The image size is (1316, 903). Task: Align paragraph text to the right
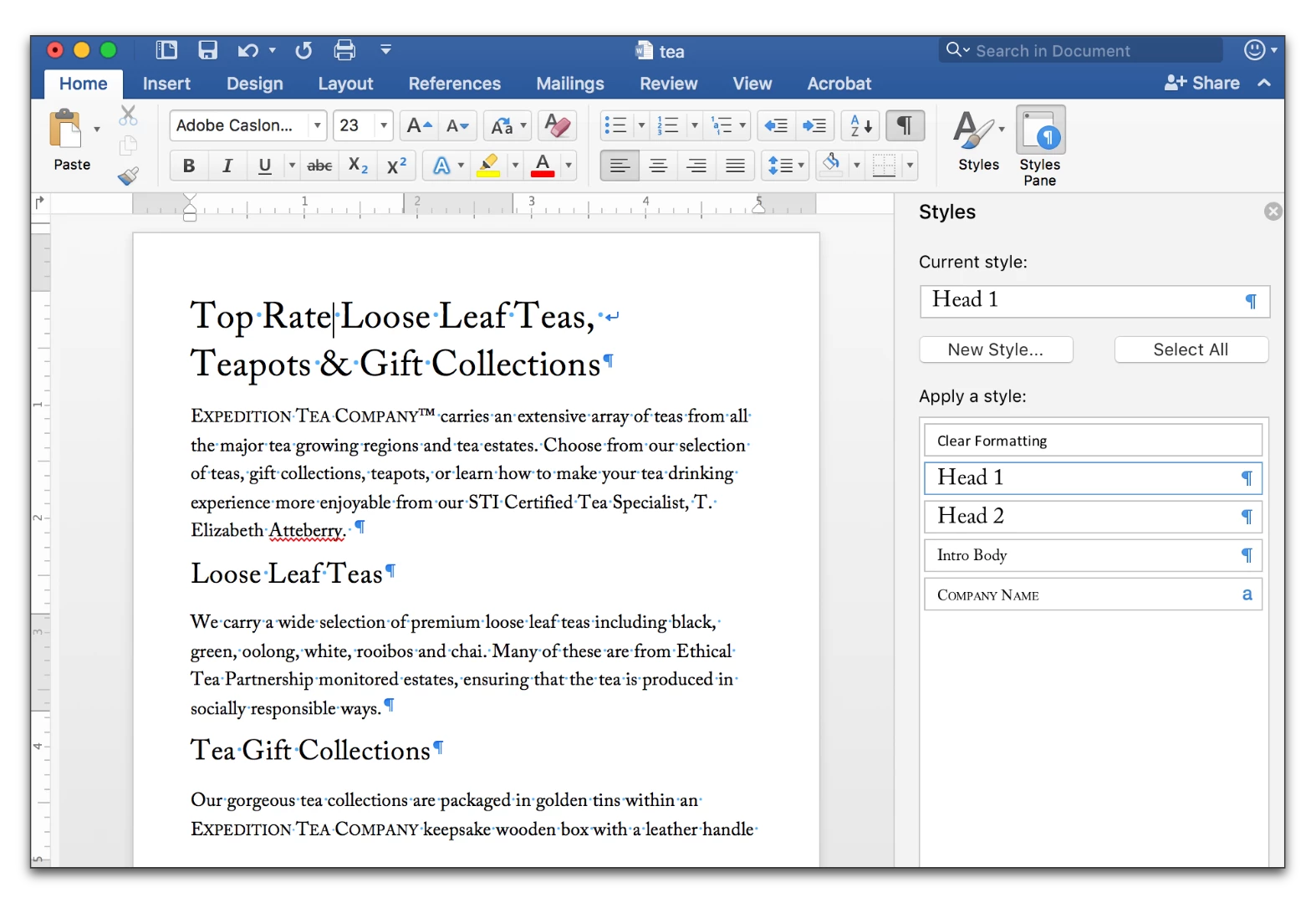pos(696,166)
